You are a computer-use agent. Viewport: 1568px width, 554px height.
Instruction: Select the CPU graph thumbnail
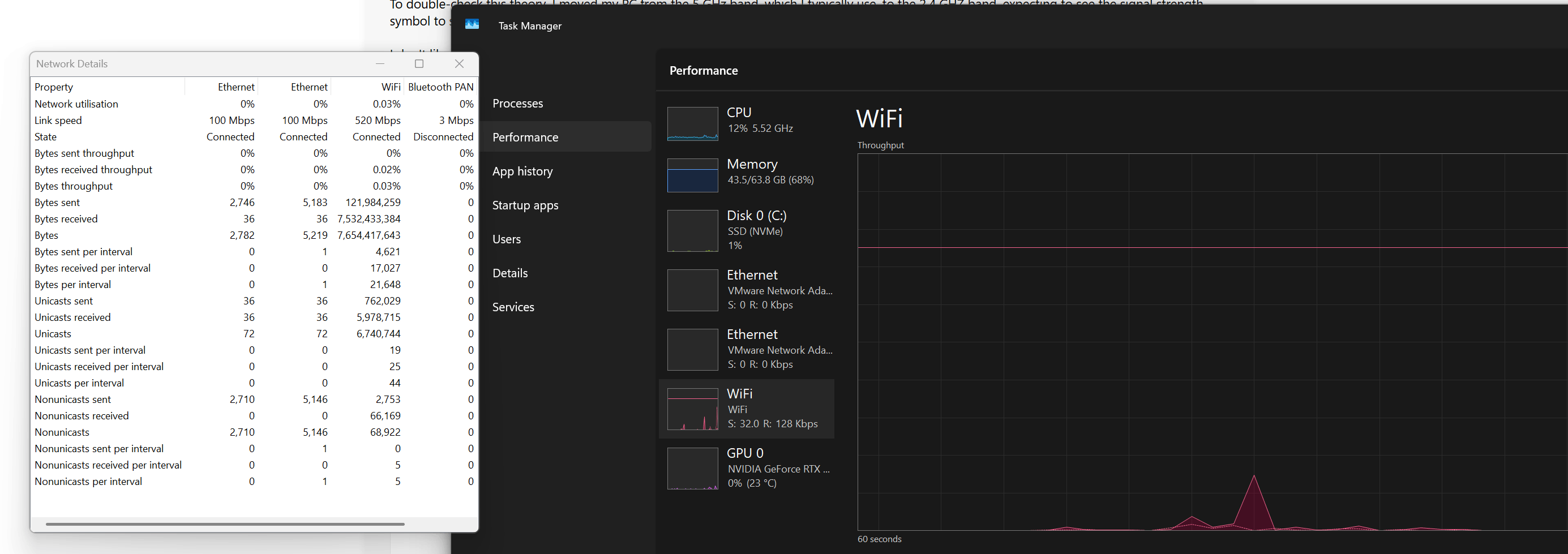(x=692, y=123)
